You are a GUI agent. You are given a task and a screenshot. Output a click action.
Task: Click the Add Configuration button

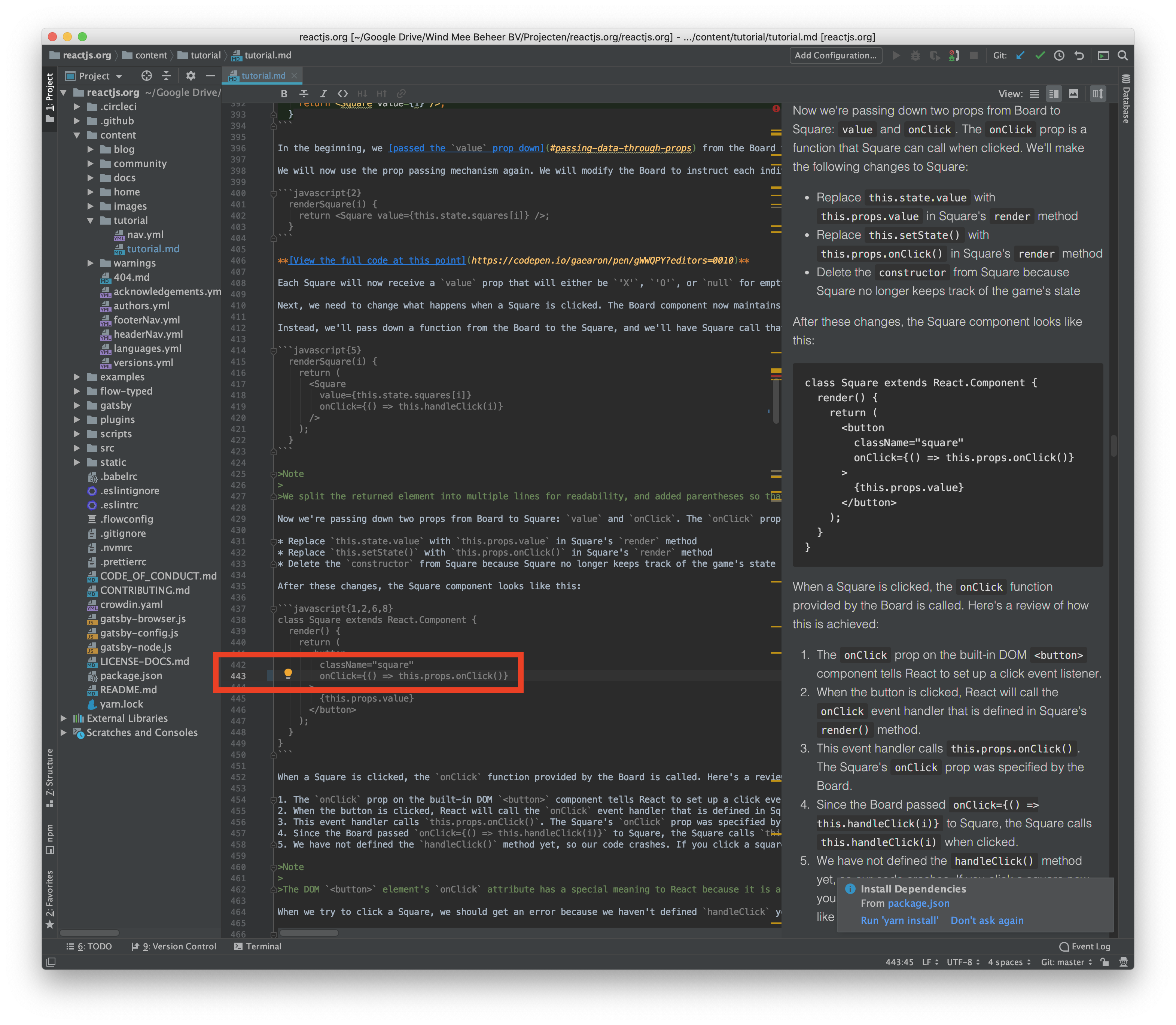click(836, 55)
